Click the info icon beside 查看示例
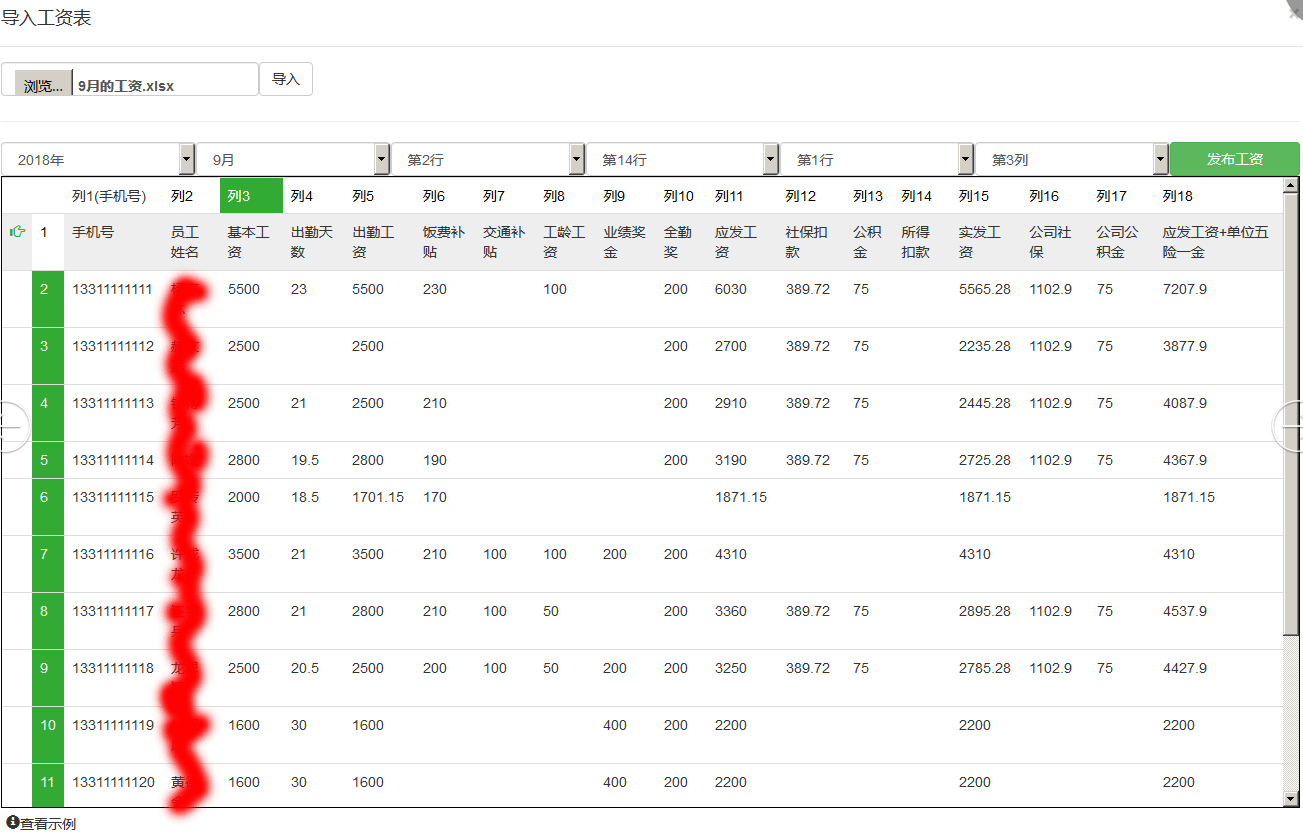The height and width of the screenshot is (837, 1303). 13,823
